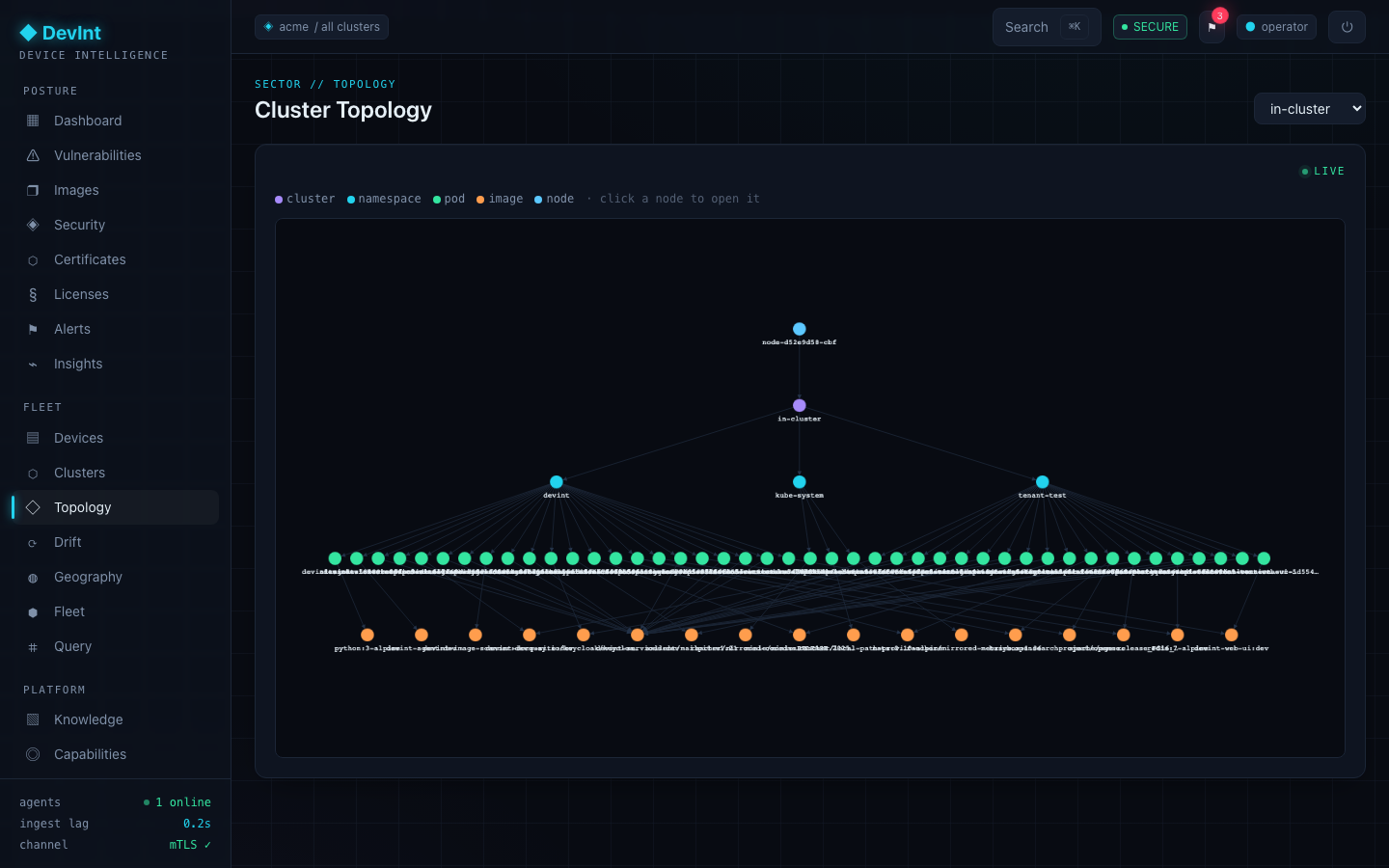Screen dimensions: 1389x868
Task: Click the Alerts flag icon in sidebar
Action: tap(33, 329)
